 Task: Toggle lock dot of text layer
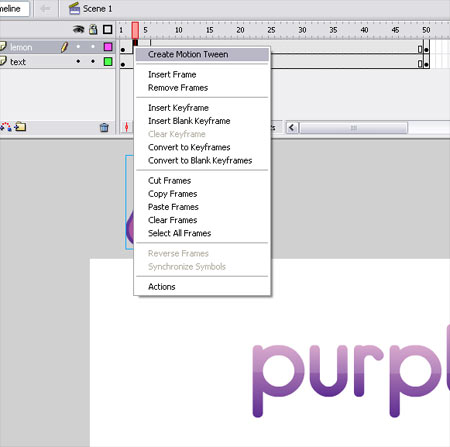click(x=93, y=61)
